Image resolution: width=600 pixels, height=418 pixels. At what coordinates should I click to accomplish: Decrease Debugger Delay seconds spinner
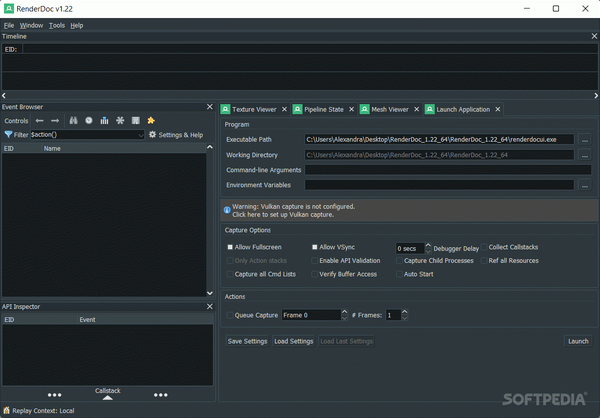(x=428, y=251)
